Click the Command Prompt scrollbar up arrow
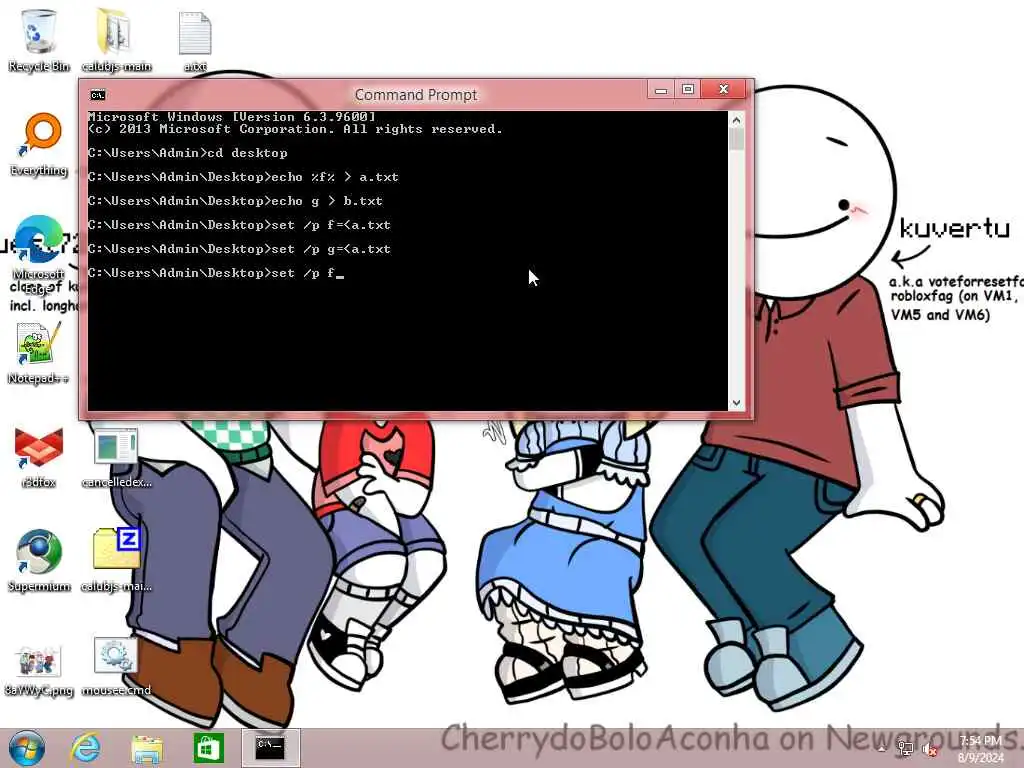Viewport: 1024px width, 768px height. point(736,120)
